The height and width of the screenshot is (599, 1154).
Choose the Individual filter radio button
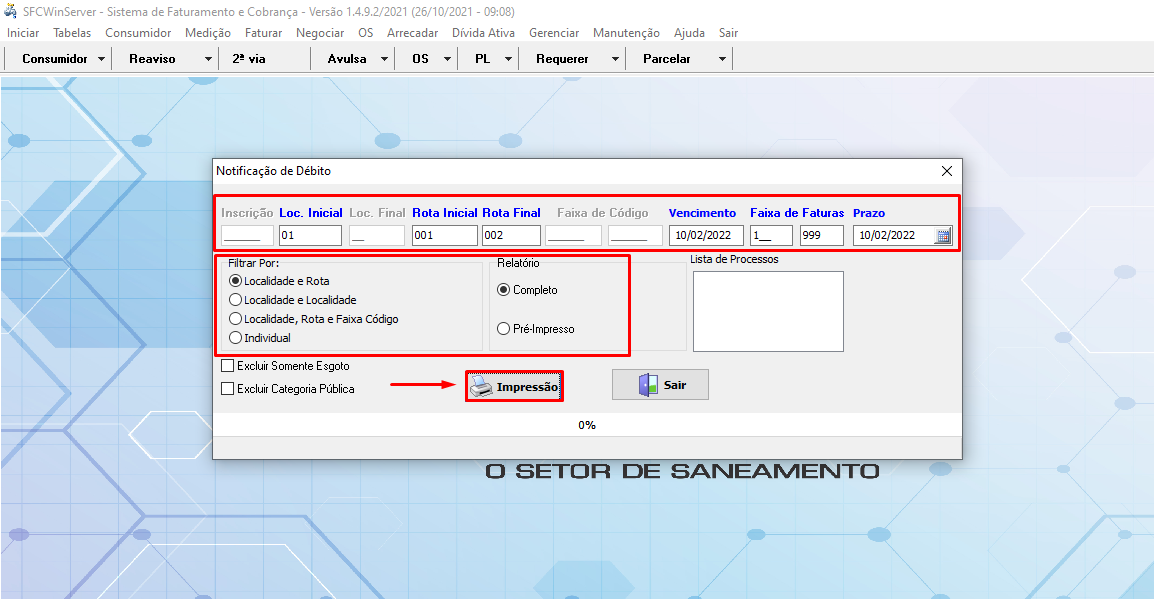[236, 338]
